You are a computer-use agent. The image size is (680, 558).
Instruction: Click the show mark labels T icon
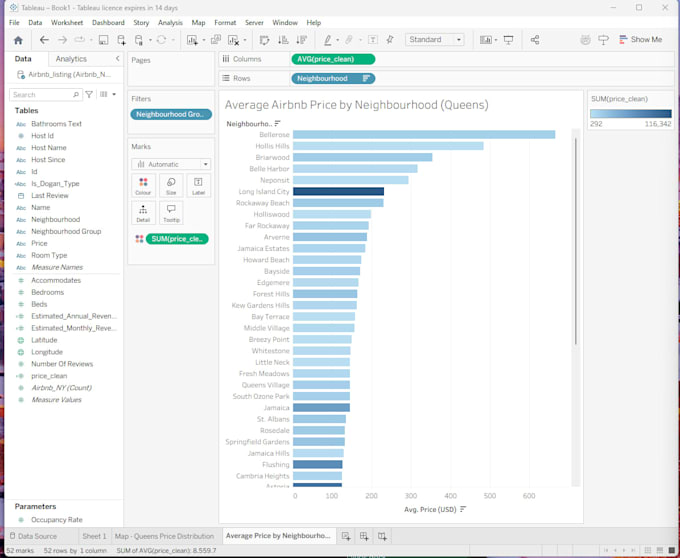tap(373, 40)
